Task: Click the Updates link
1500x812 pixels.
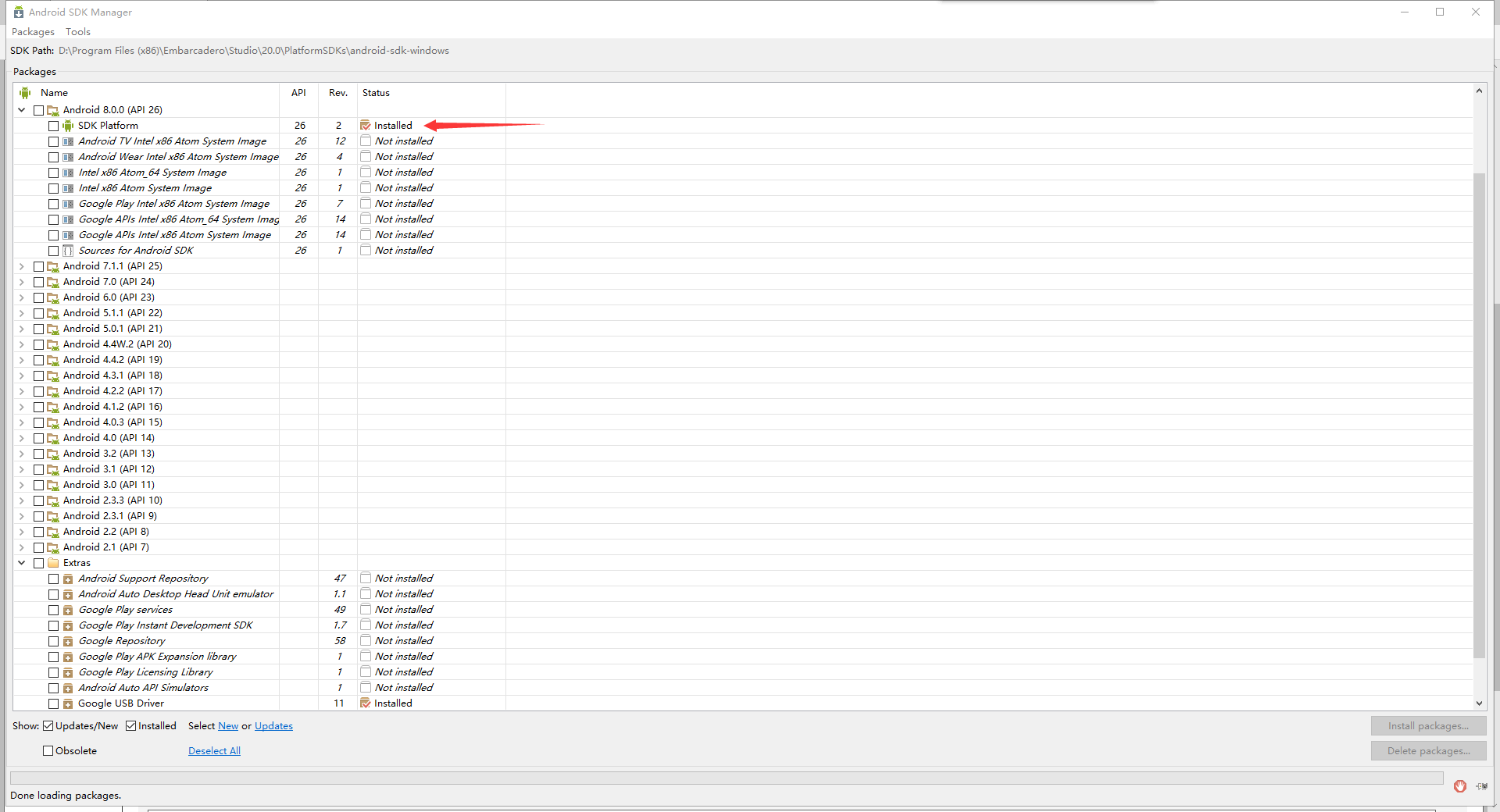Action: click(x=273, y=726)
